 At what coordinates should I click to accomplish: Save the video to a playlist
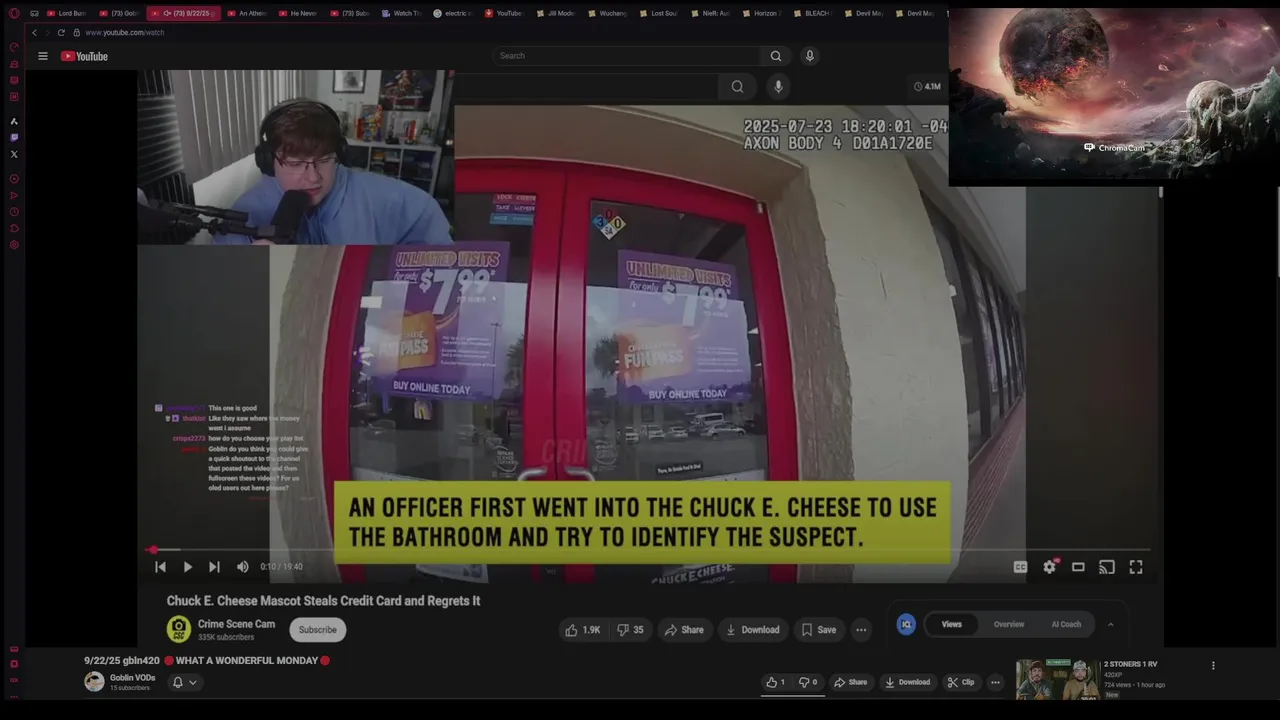[x=819, y=630]
